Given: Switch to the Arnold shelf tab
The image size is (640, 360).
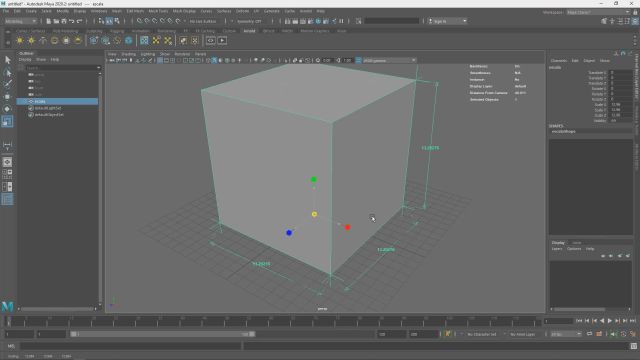Looking at the screenshot, I should point(249,31).
